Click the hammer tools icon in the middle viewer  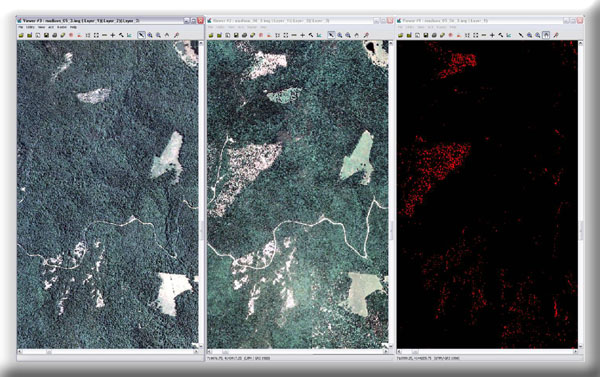click(x=311, y=35)
